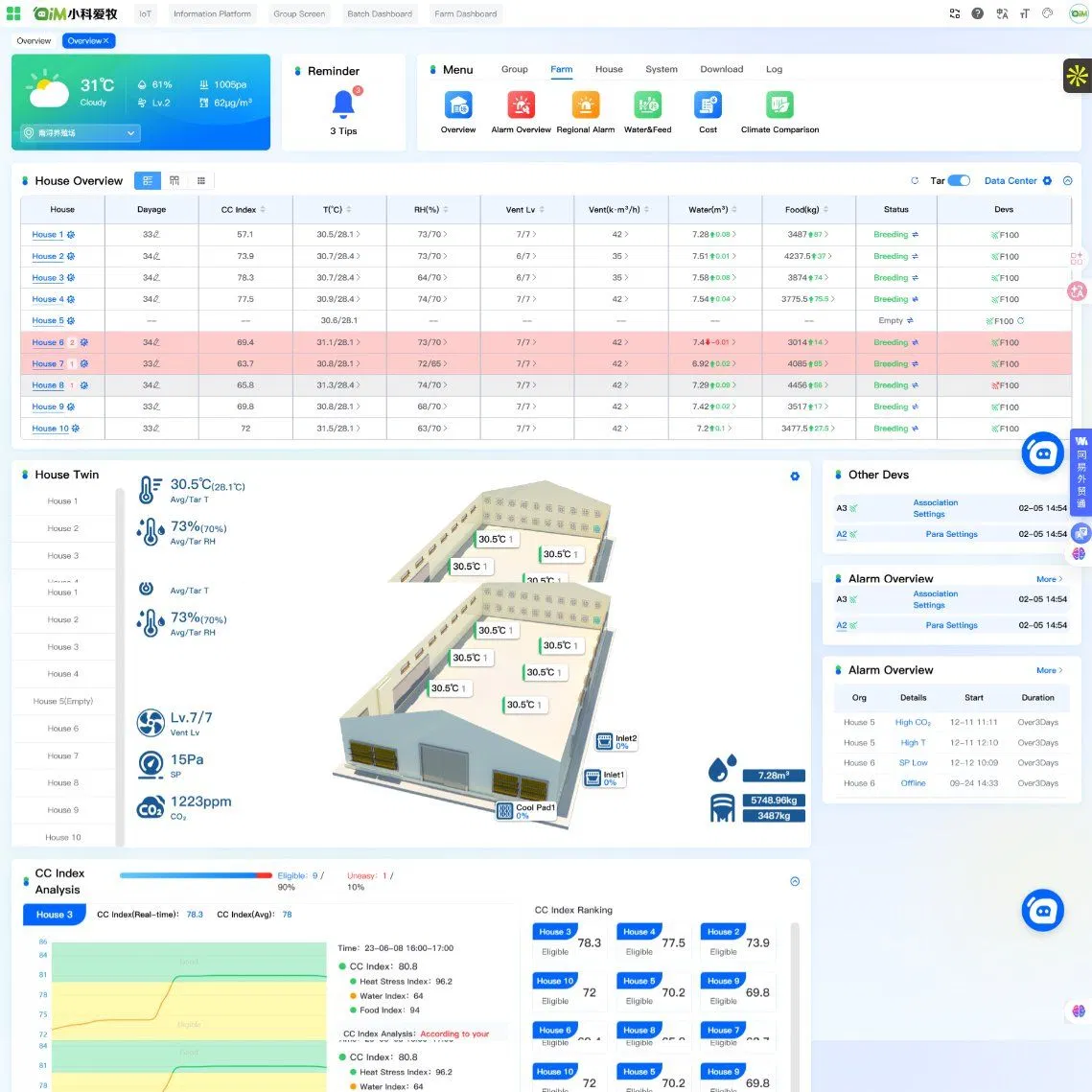1092x1092 pixels.
Task: Select the Regional Alarm icon
Action: click(x=585, y=105)
